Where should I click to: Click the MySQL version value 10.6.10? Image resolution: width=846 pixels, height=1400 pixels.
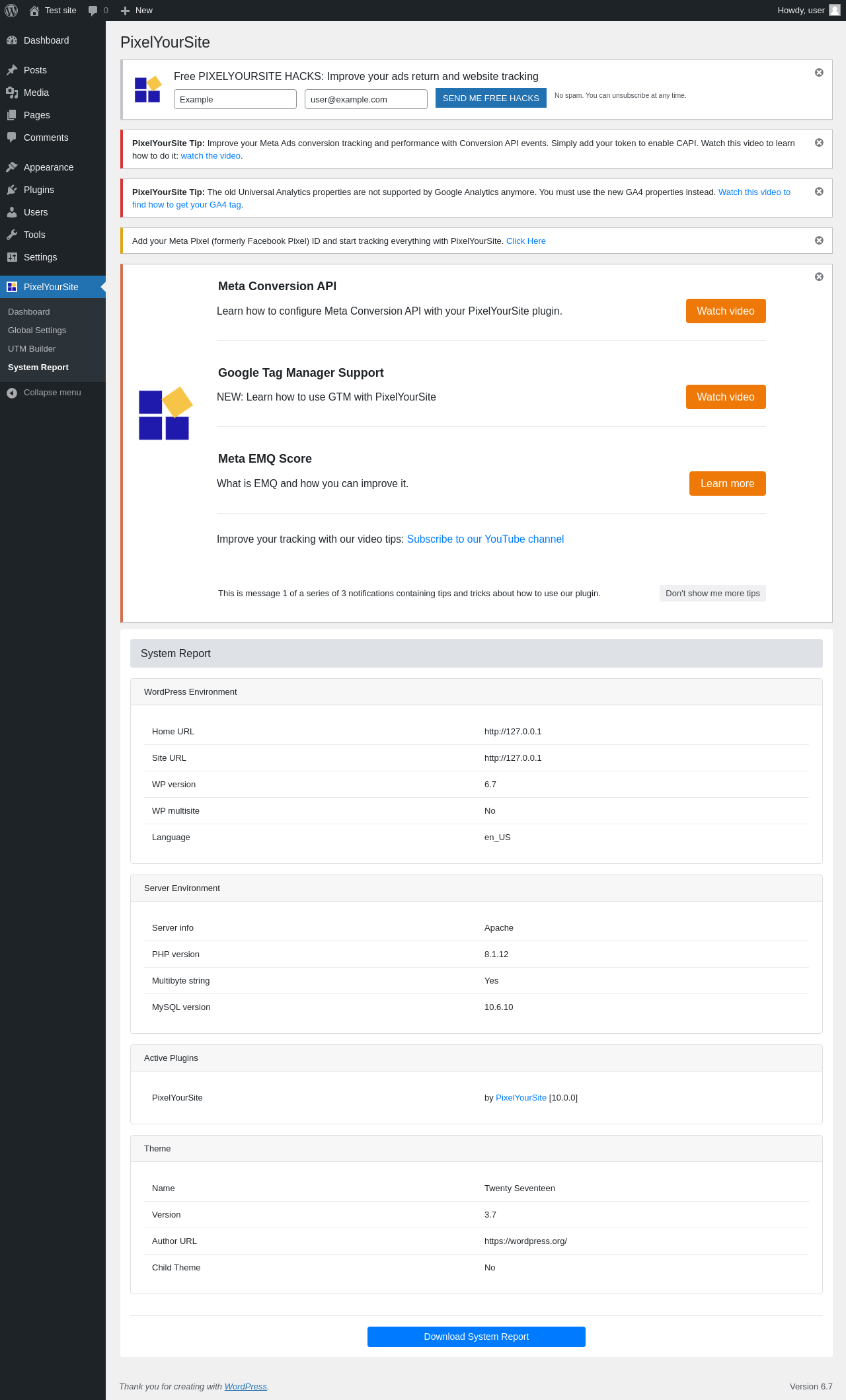[x=499, y=1007]
